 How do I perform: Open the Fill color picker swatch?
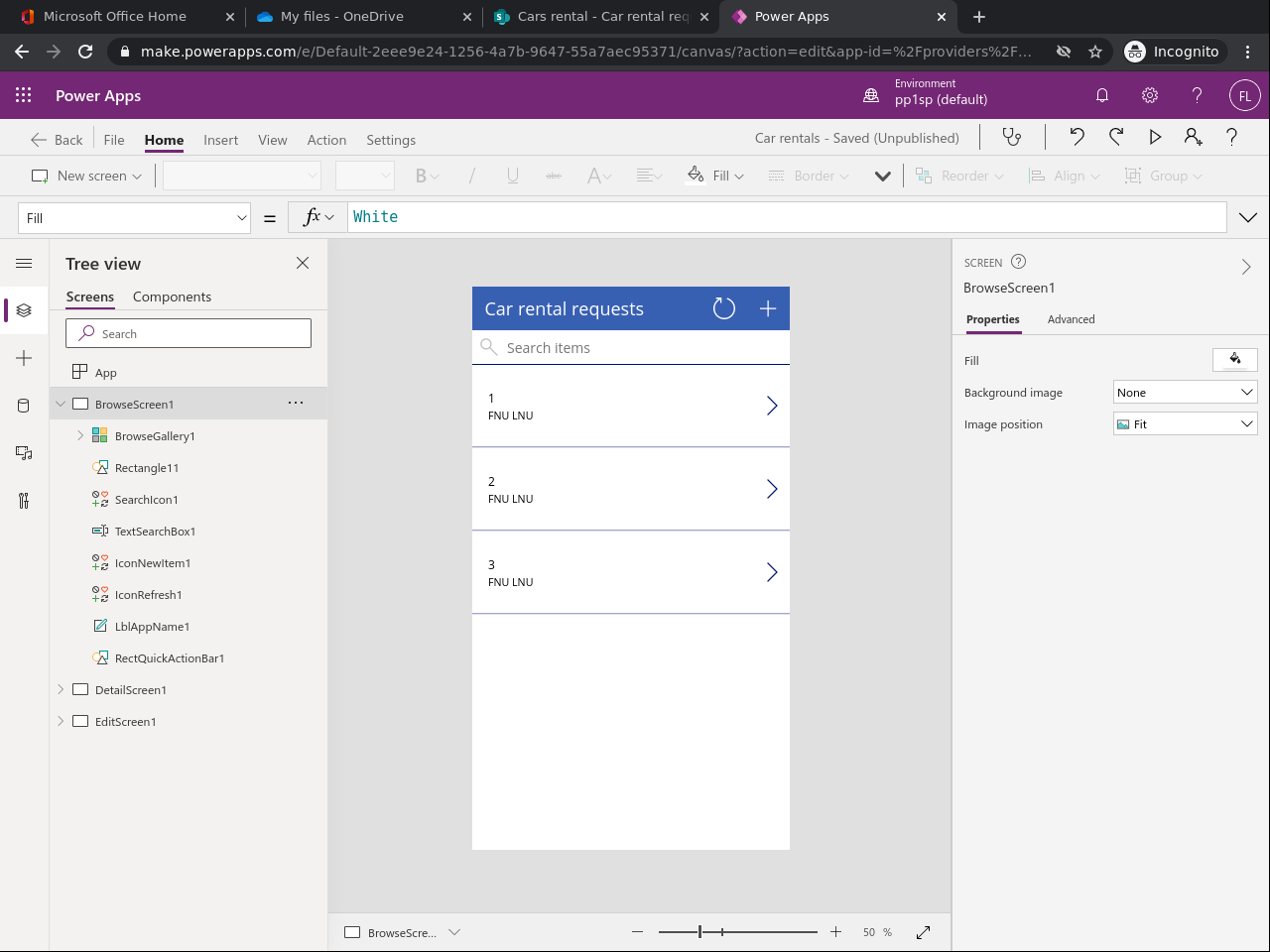click(1234, 360)
